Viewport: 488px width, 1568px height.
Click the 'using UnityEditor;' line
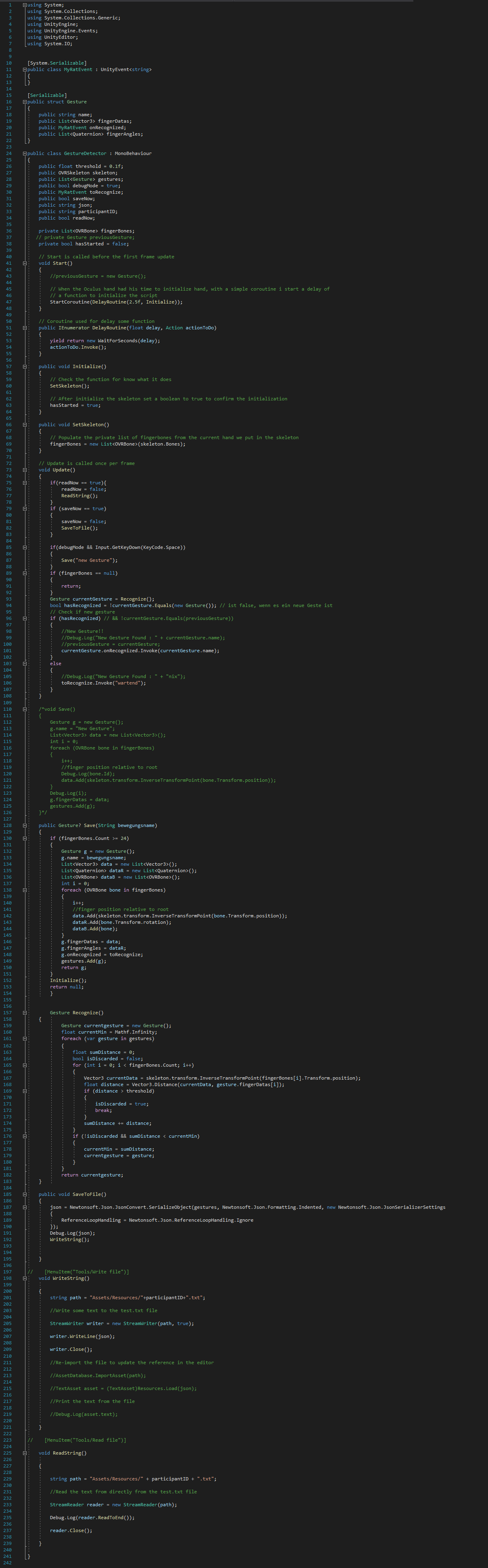coord(52,37)
